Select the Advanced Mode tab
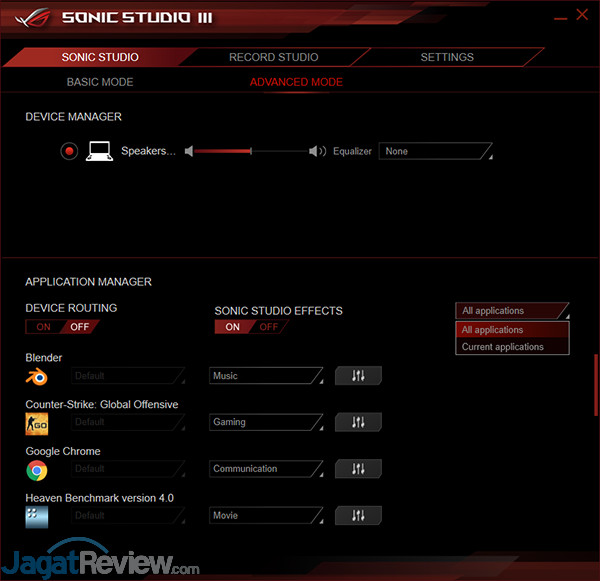 (x=296, y=82)
